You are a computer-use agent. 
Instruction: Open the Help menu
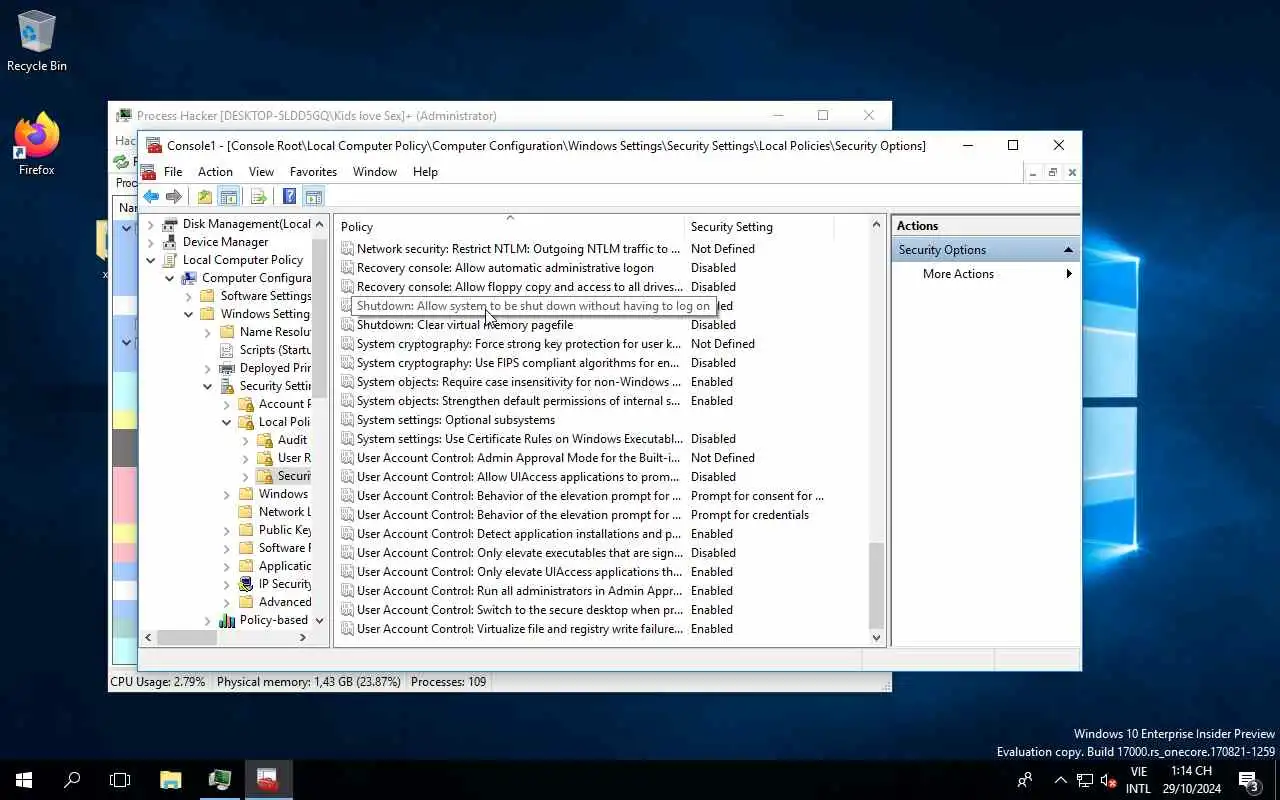[x=425, y=172]
